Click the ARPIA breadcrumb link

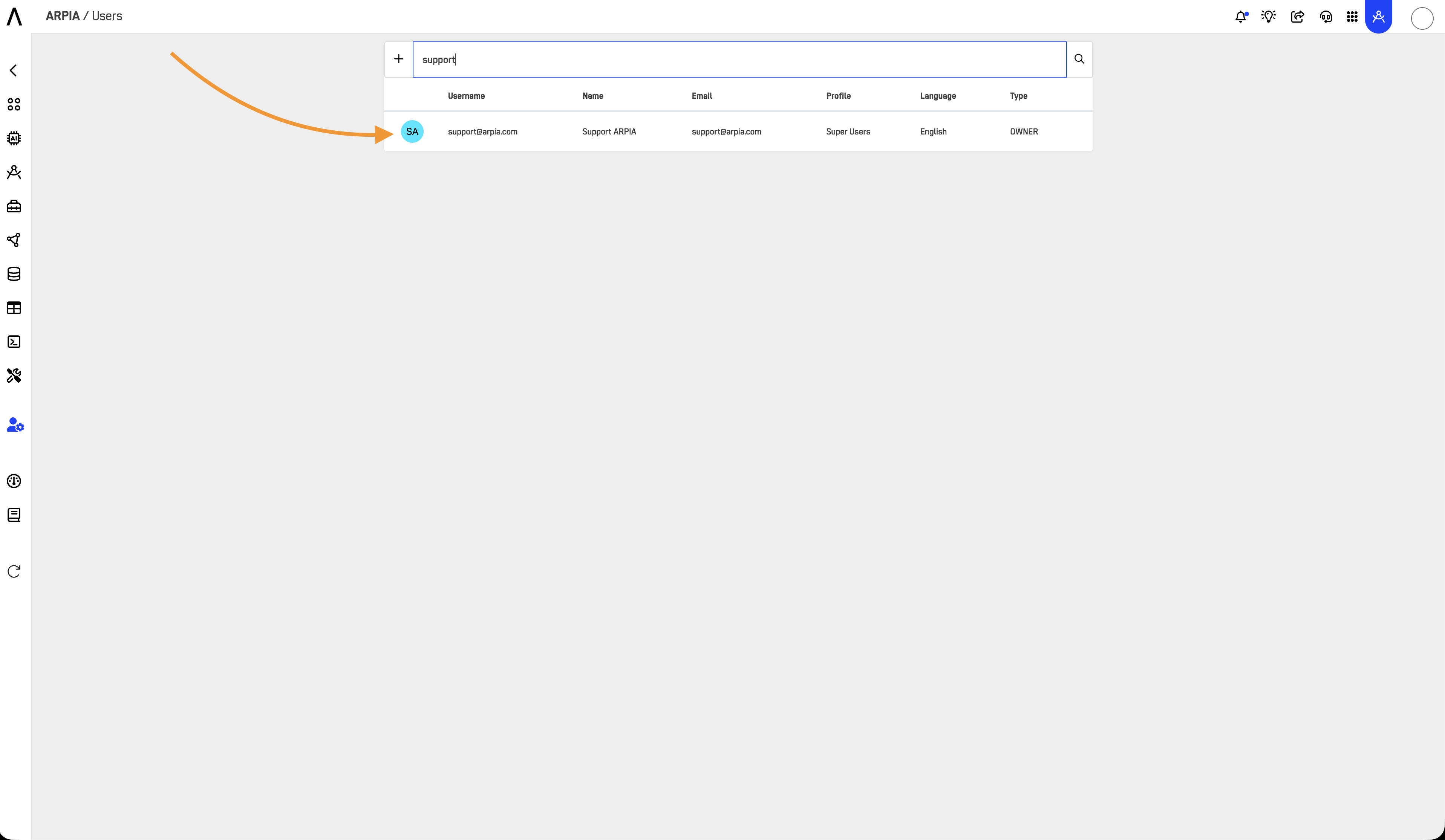[63, 16]
